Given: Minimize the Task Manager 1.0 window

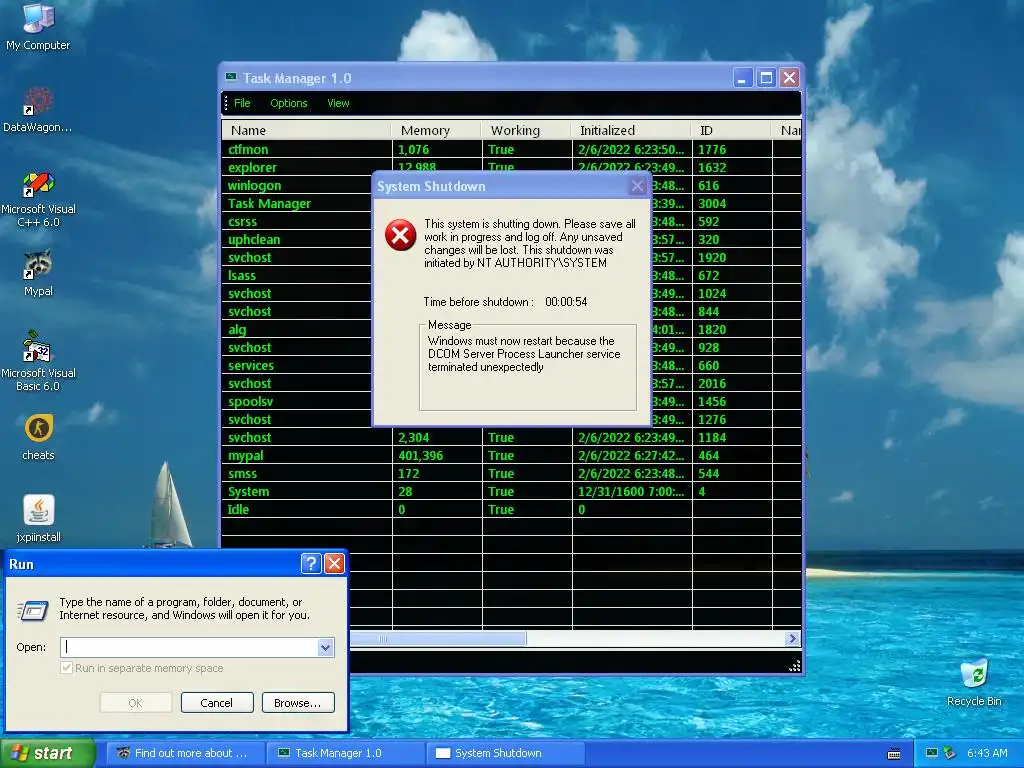Looking at the screenshot, I should 743,78.
